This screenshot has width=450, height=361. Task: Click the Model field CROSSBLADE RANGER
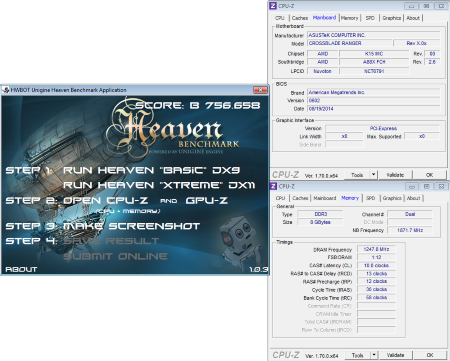pos(349,43)
